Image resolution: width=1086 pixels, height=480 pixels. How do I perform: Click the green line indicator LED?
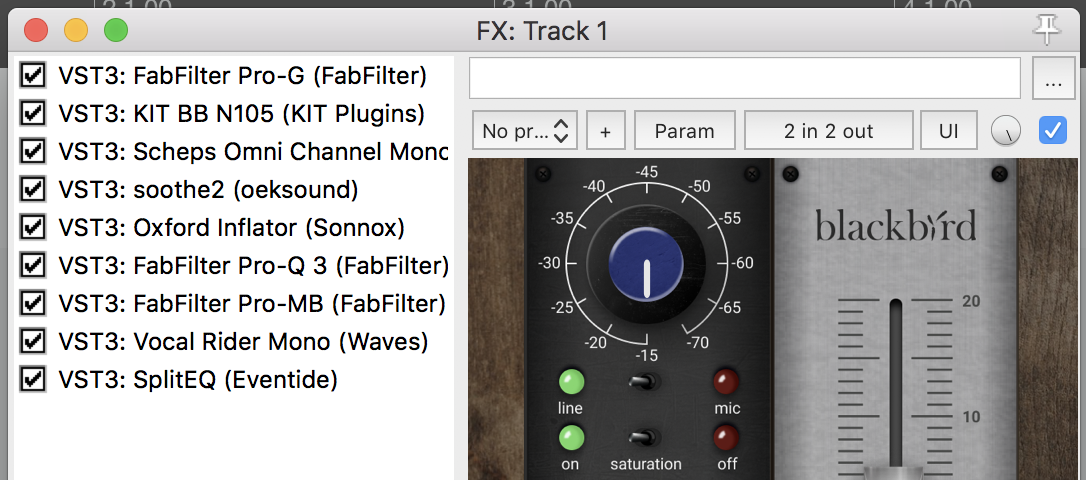[x=571, y=381]
